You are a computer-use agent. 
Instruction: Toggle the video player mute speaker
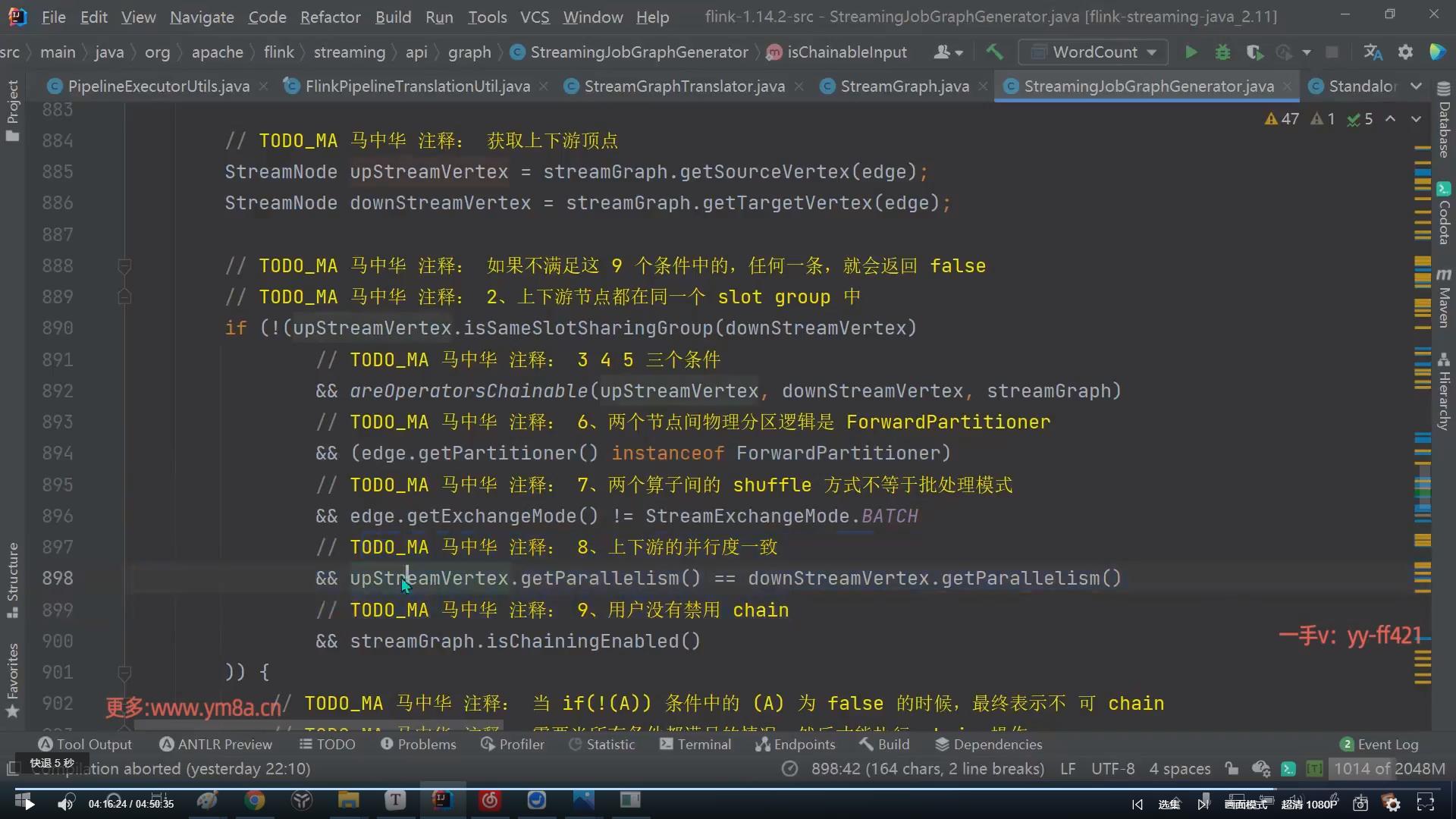66,804
